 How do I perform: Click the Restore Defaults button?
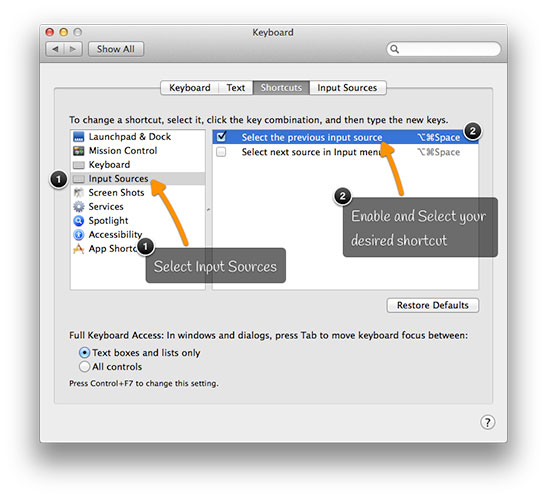pos(433,305)
